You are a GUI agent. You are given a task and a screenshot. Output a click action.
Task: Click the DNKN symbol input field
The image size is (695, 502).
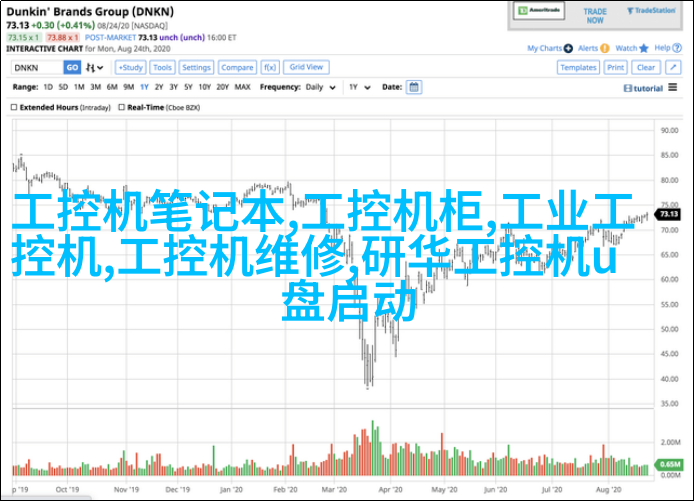coord(37,67)
